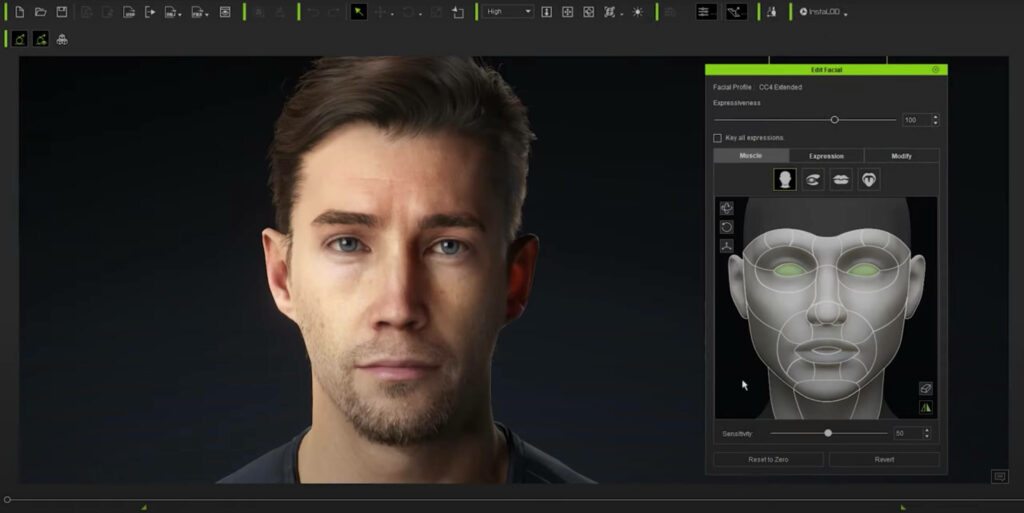1024x513 pixels.
Task: Select the right green eye region on the face map
Action: click(863, 270)
